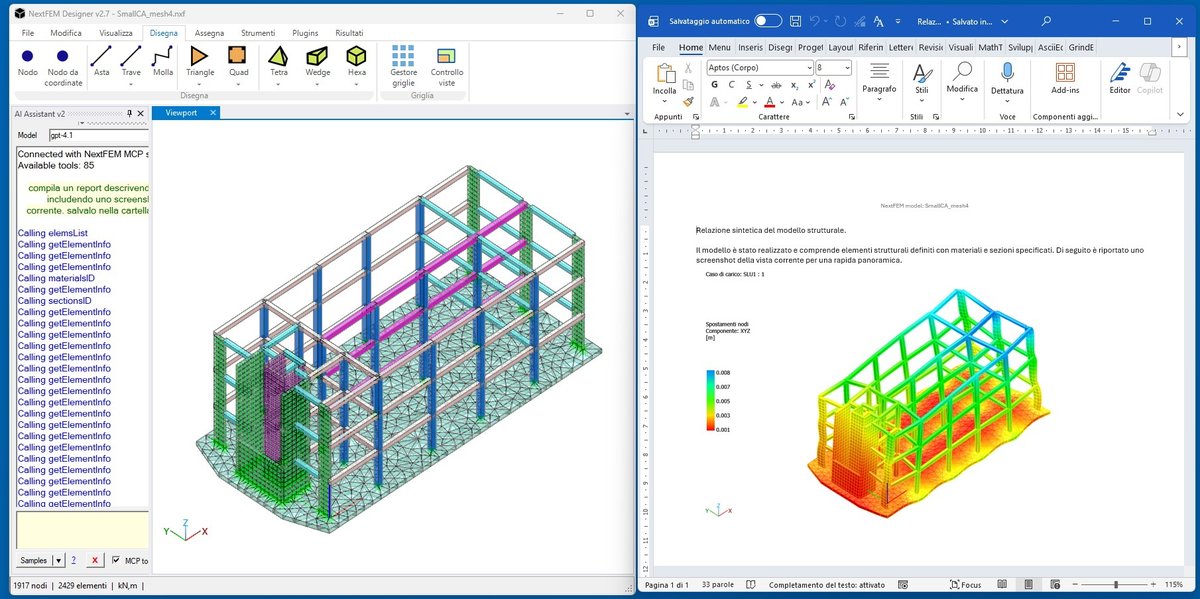This screenshot has width=1200, height=599.
Task: Open Gestore griglie grid manager
Action: (x=404, y=67)
